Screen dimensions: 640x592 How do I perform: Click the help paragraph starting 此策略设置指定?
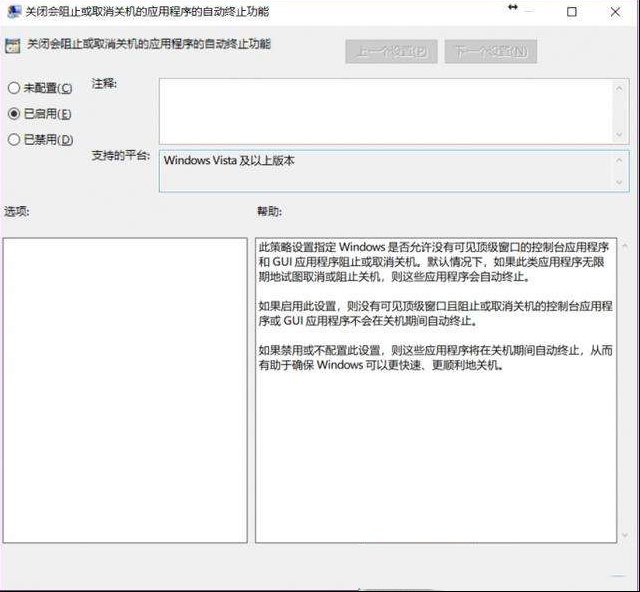pos(433,262)
